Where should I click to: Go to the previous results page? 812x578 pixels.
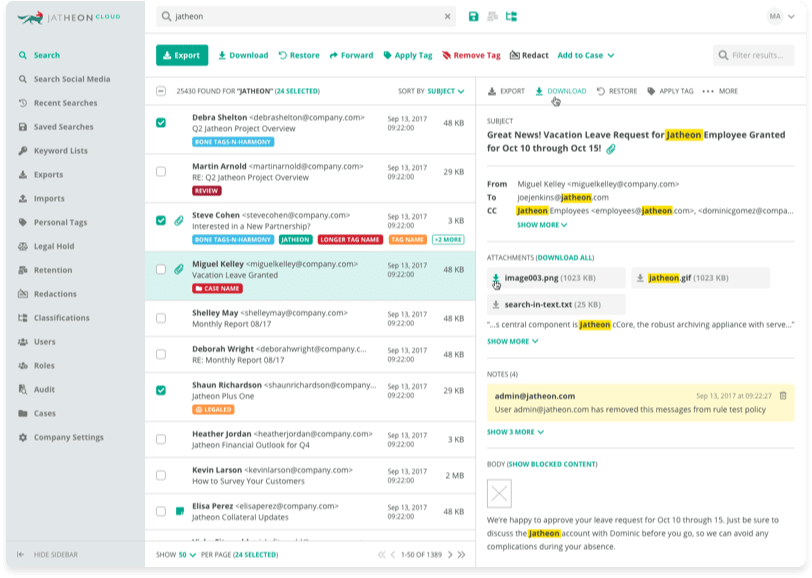coord(393,555)
